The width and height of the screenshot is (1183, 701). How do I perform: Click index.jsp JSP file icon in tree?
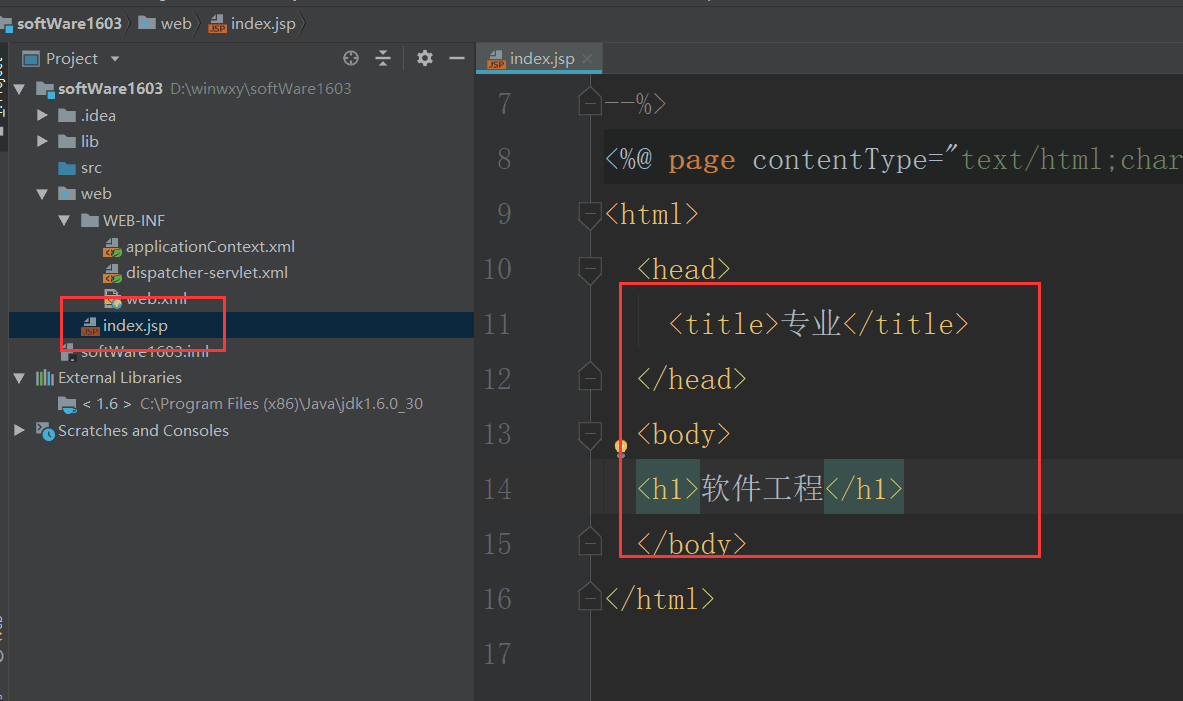pos(91,325)
